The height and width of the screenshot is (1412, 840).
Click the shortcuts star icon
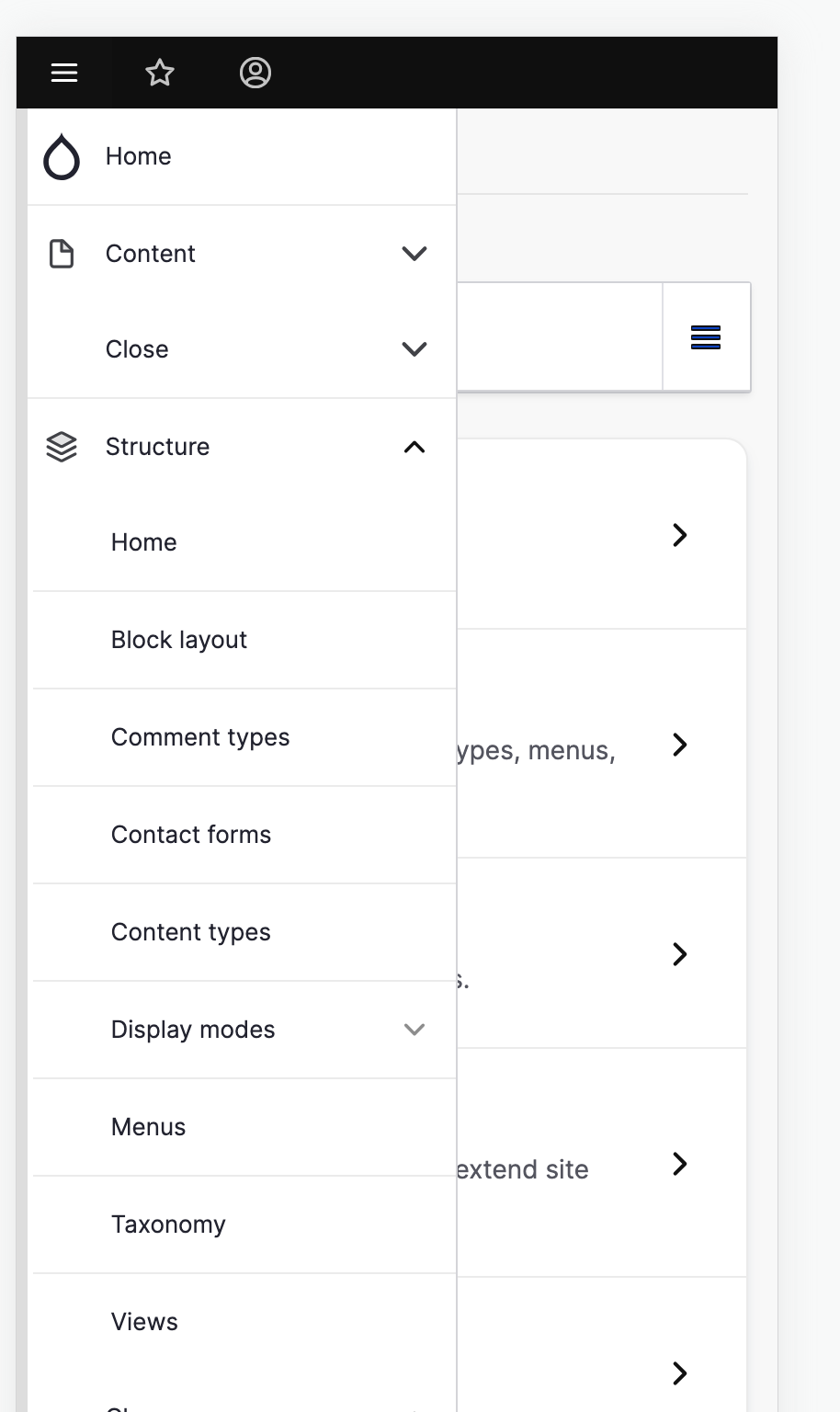point(160,72)
